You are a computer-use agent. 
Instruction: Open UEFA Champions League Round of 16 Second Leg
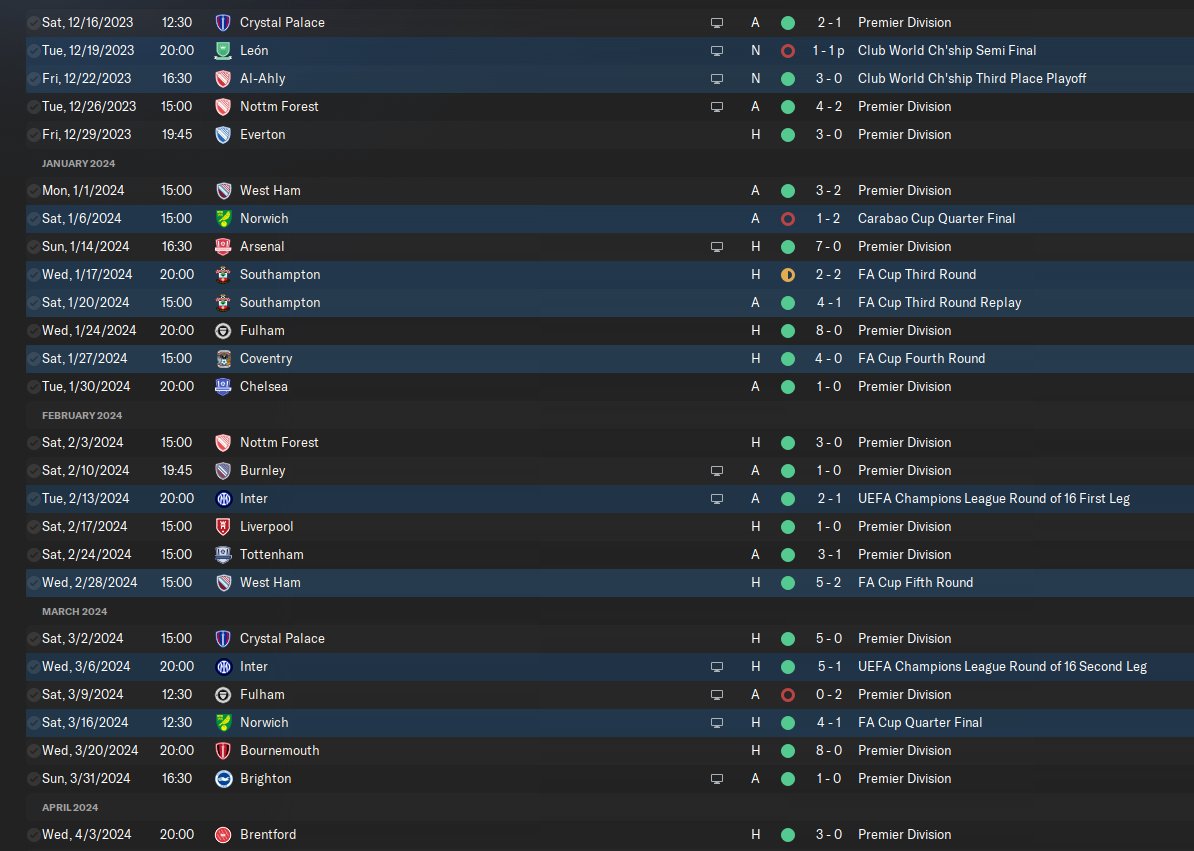coord(1002,667)
